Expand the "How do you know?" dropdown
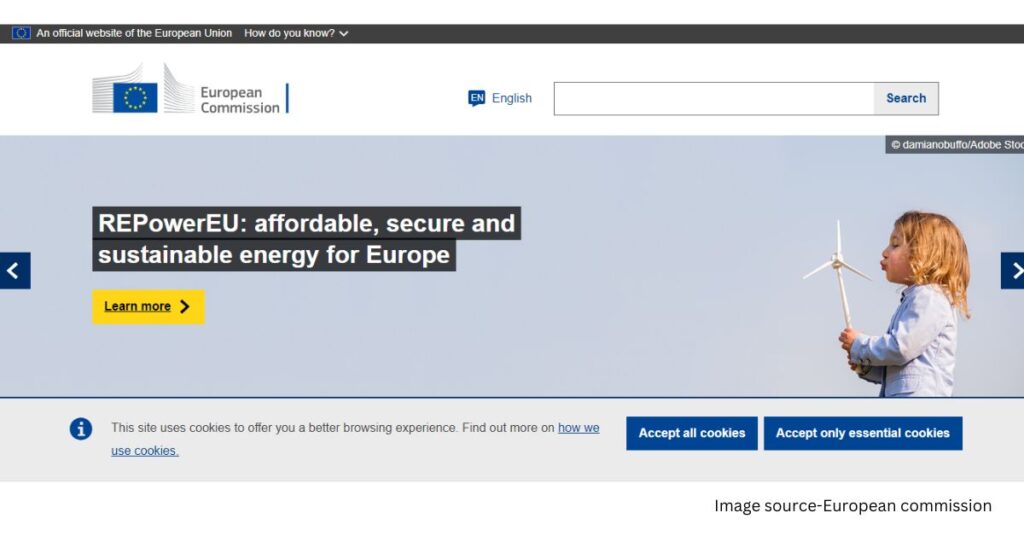This screenshot has height=536, width=1024. click(x=296, y=33)
